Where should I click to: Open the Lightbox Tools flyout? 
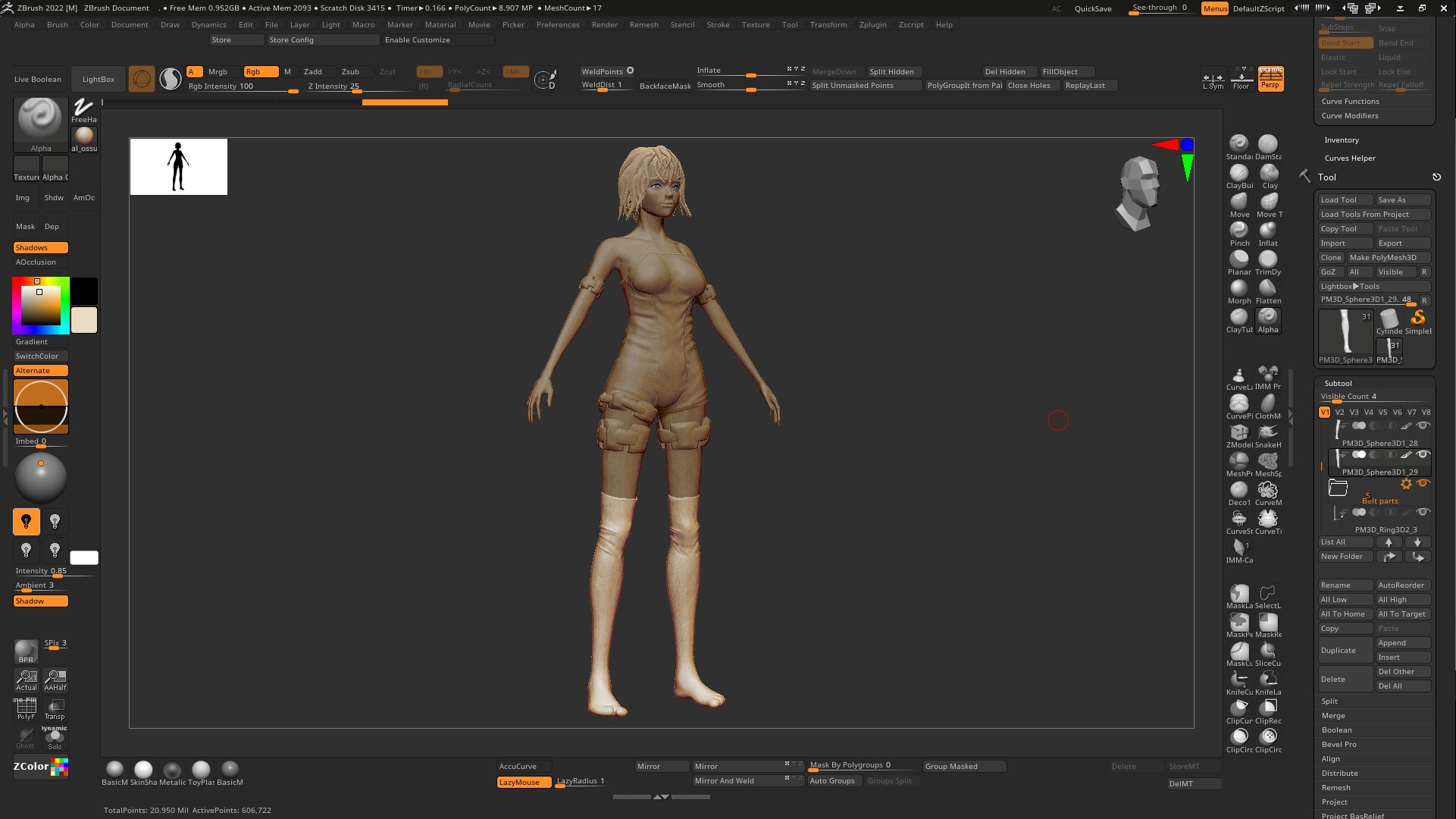click(x=1349, y=287)
